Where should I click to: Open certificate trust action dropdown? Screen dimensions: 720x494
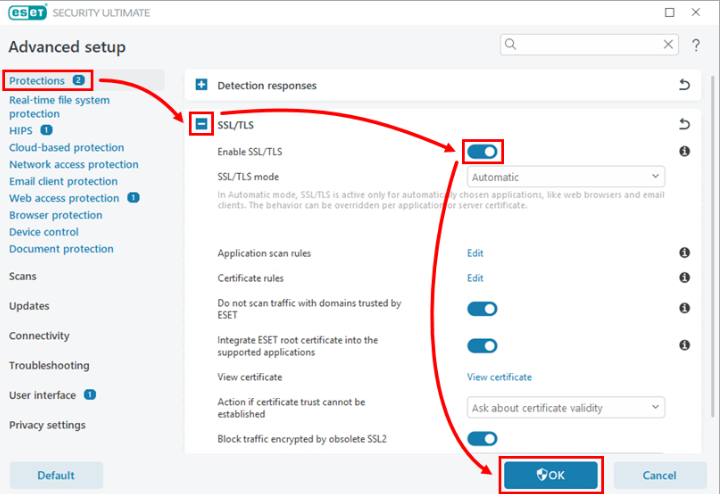point(566,408)
